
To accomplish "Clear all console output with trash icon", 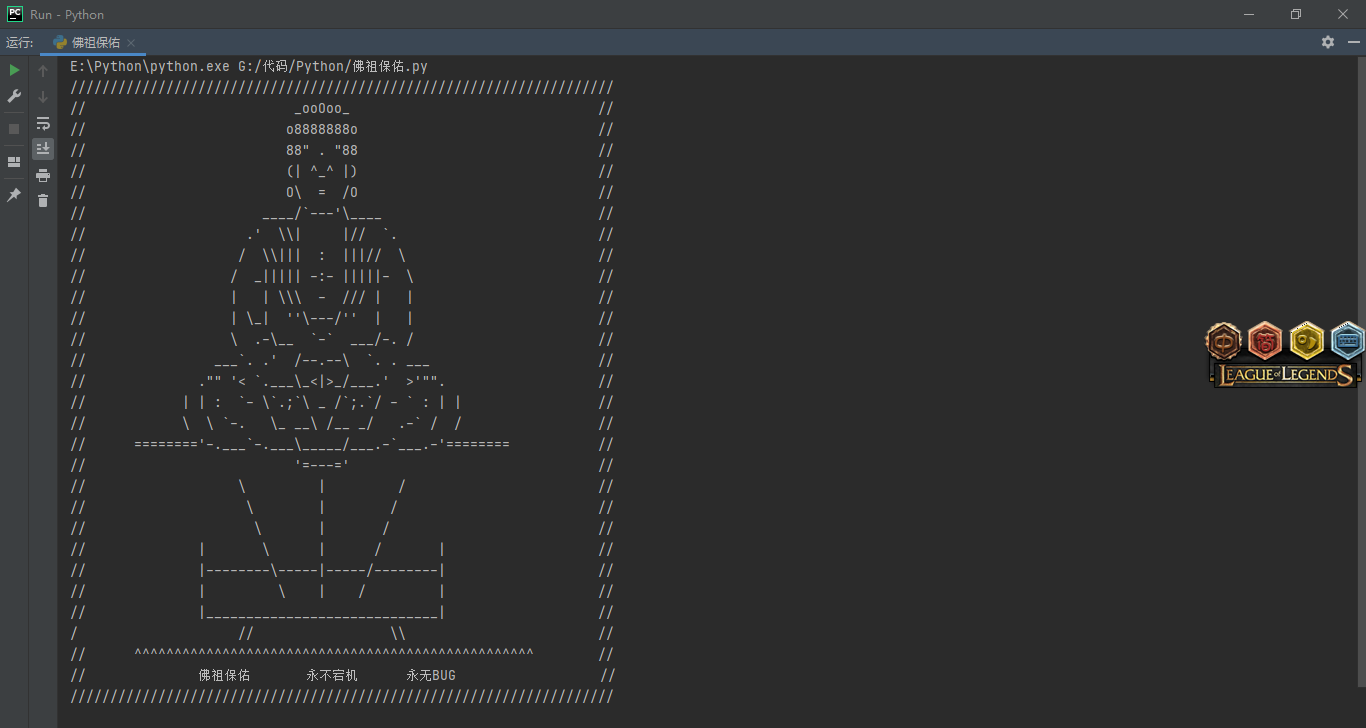I will coord(43,201).
